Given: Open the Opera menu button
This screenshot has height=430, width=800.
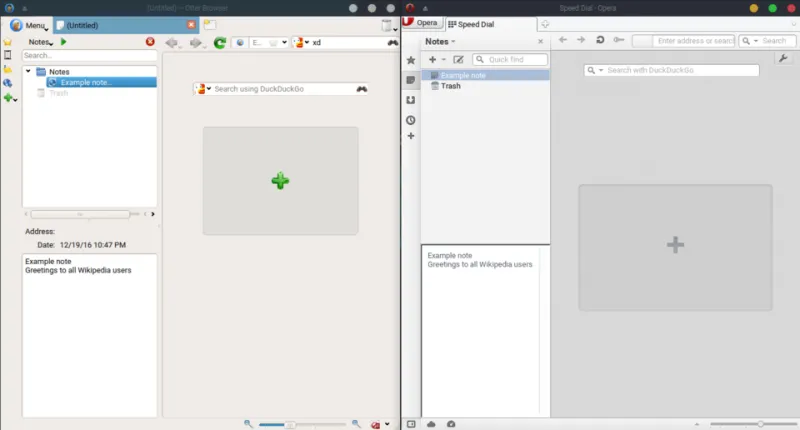Looking at the screenshot, I should [421, 22].
